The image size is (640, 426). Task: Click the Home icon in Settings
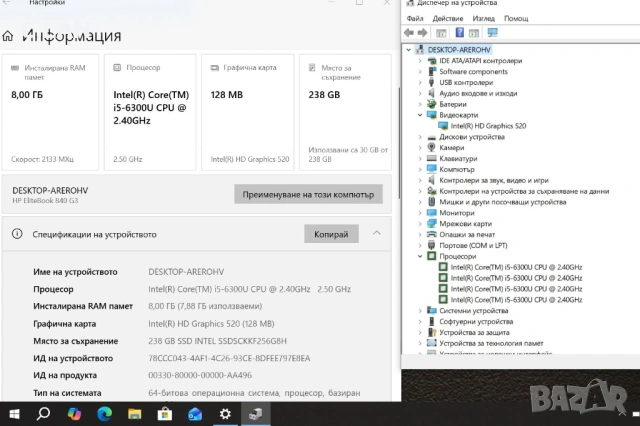[x=8, y=36]
